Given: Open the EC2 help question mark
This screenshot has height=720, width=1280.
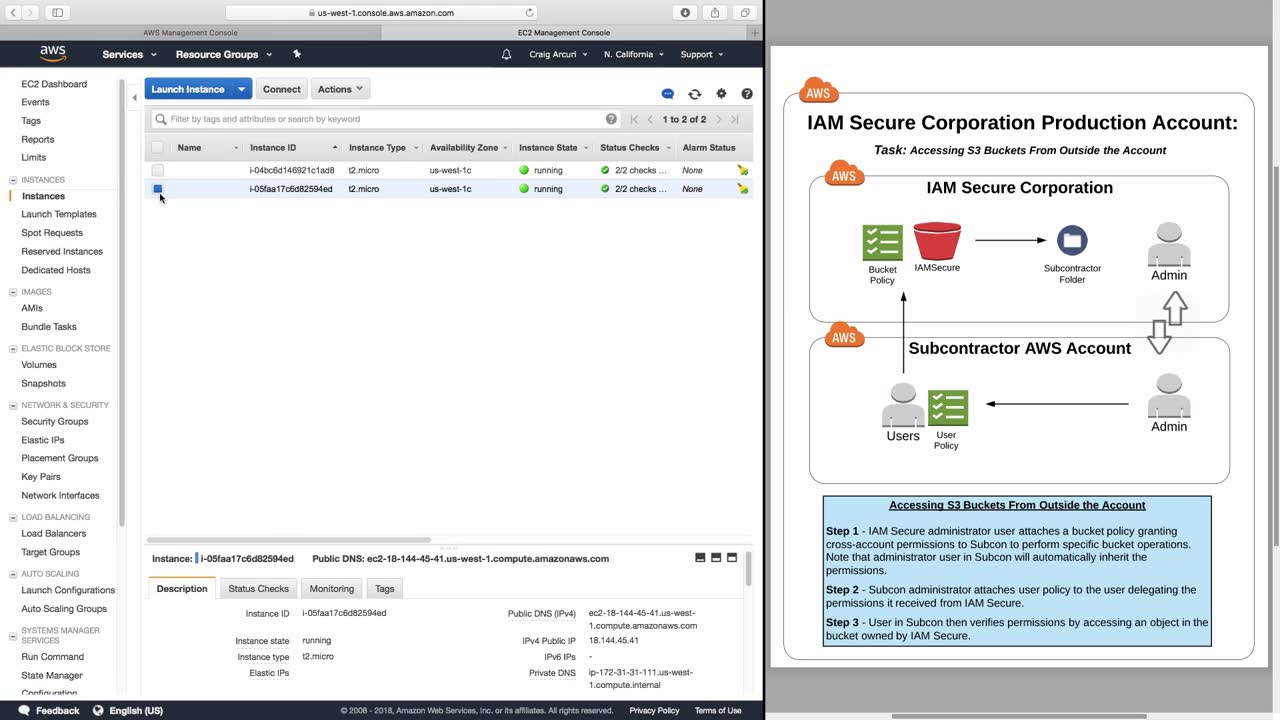Looking at the screenshot, I should click(747, 94).
